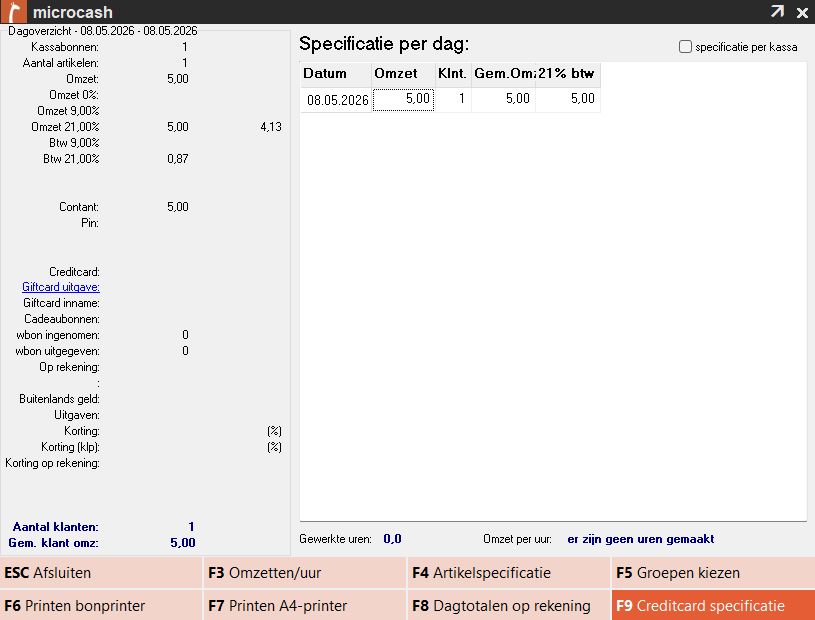Select F8 Dagtotalen op rekening
The width and height of the screenshot is (815, 620).
508,605
